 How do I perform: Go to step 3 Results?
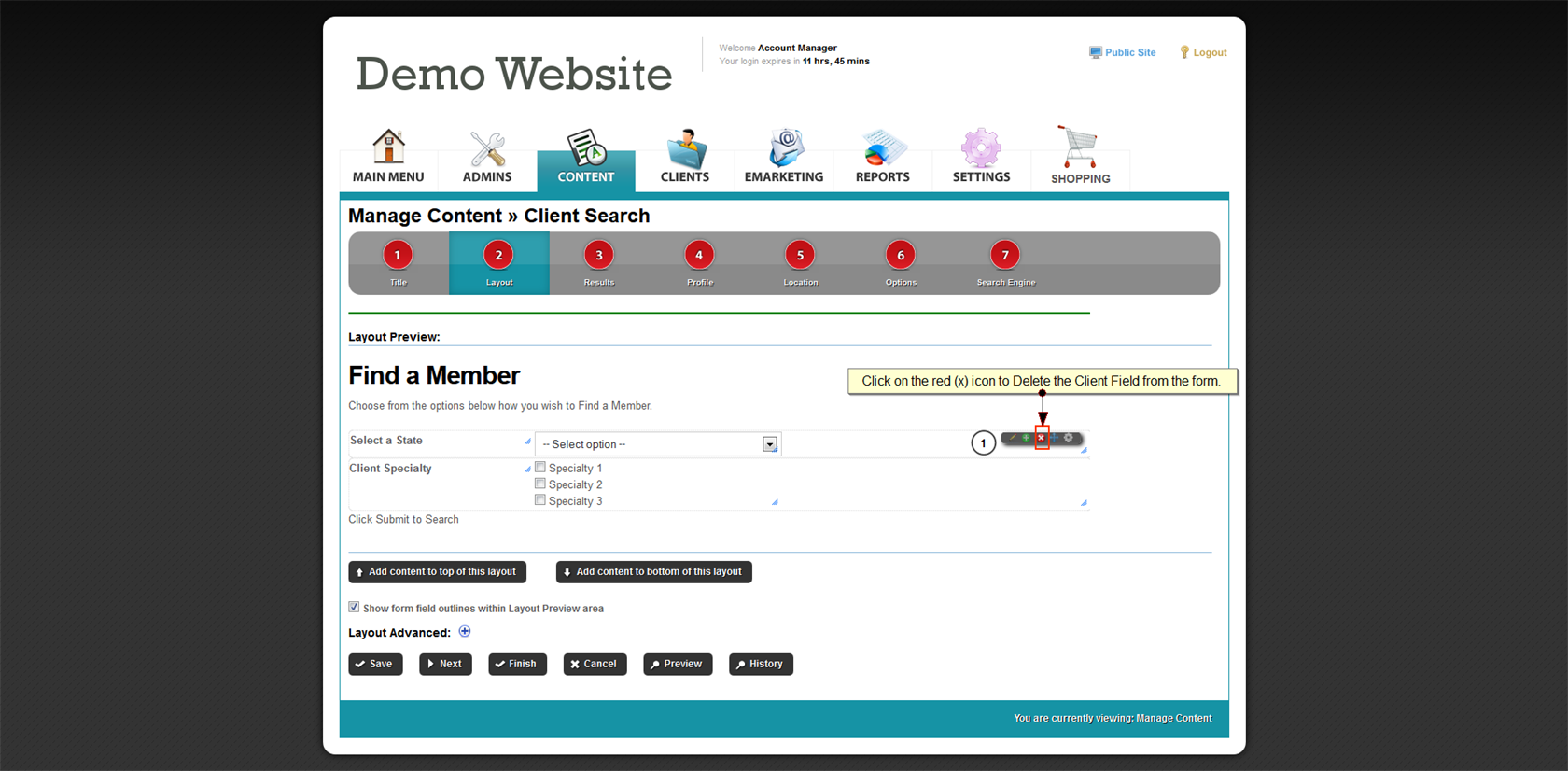point(599,256)
